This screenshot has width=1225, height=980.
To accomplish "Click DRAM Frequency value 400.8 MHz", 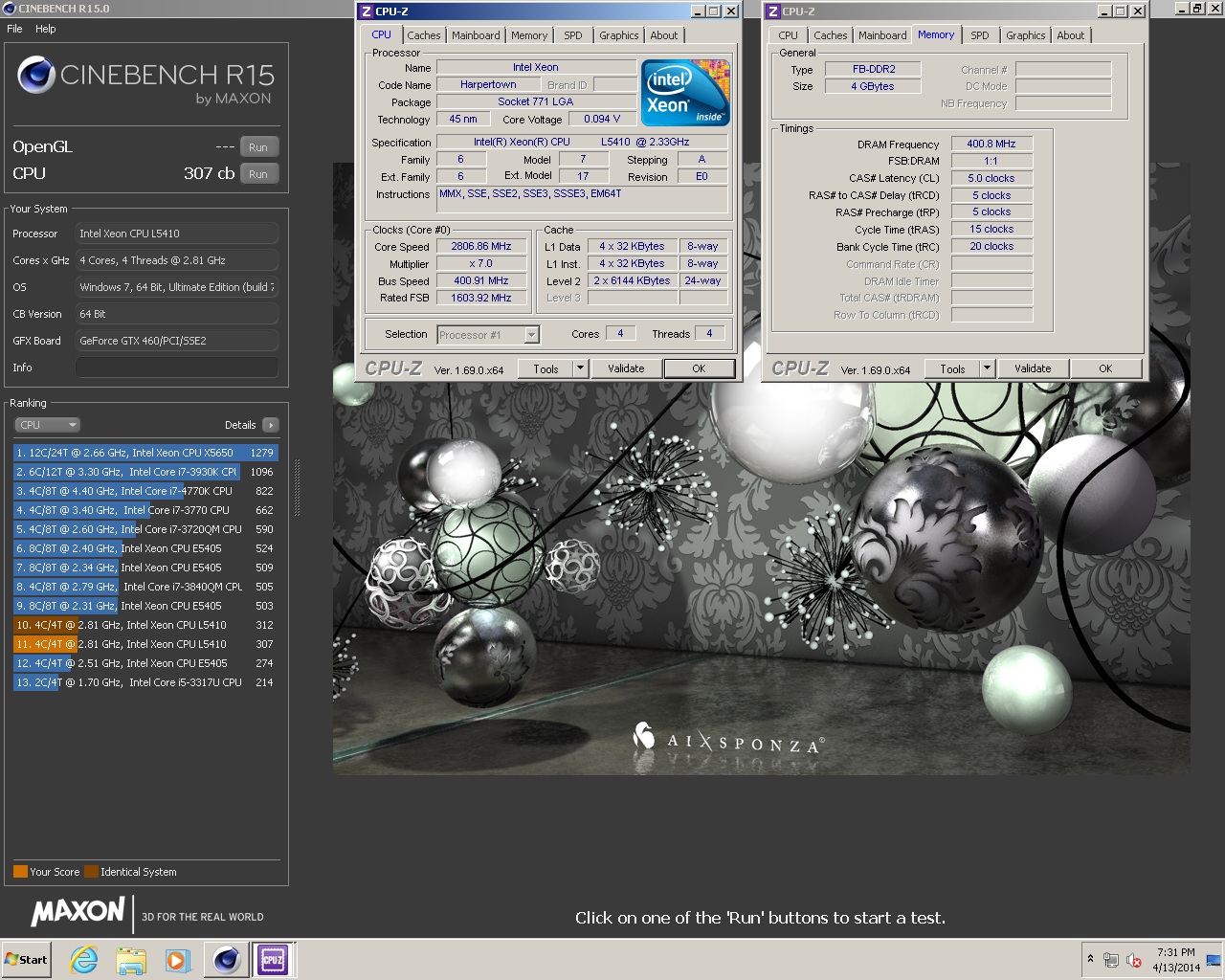I will 991,144.
